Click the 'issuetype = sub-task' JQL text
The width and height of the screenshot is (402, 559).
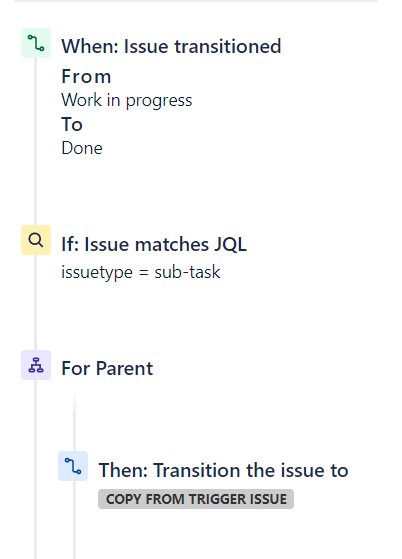(141, 272)
